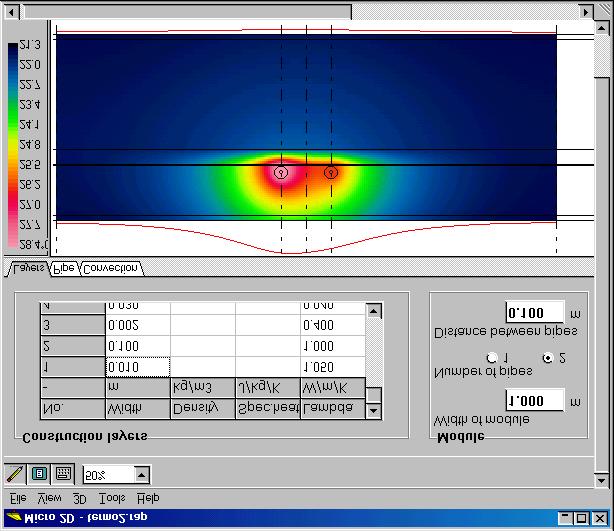Select the pencil edit tool icon
This screenshot has height=531, width=614.
pyautogui.click(x=15, y=474)
